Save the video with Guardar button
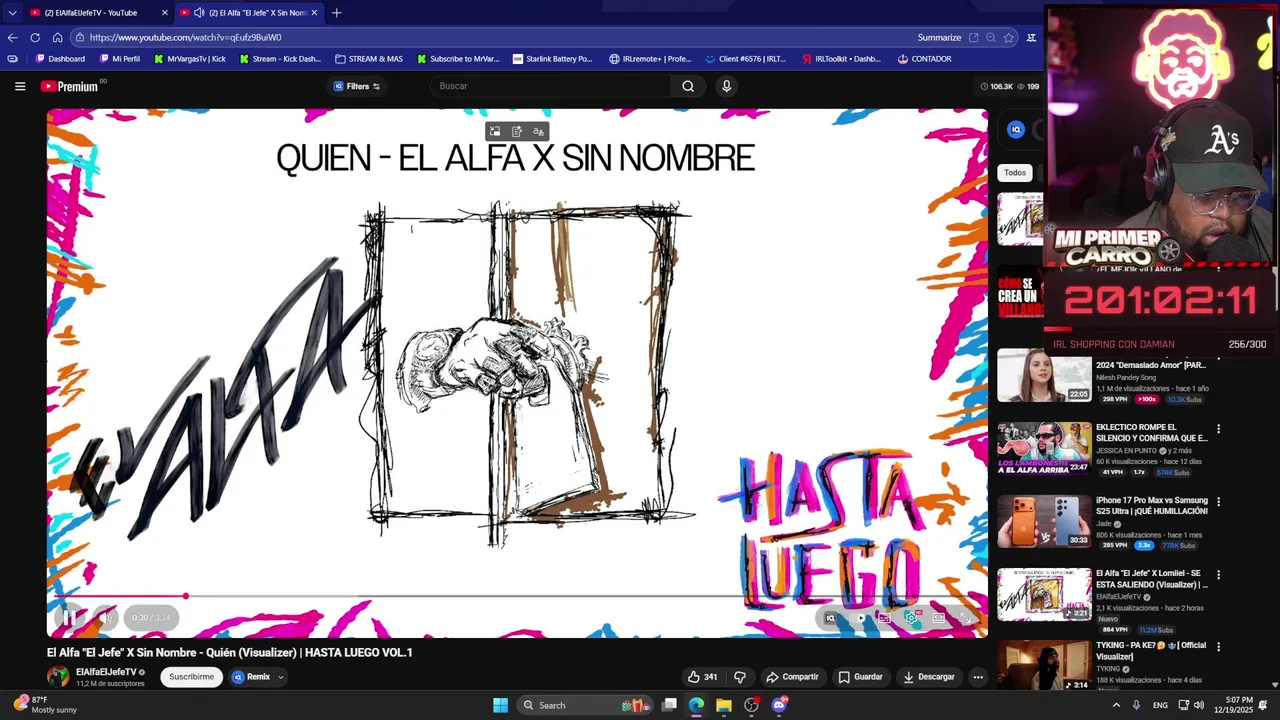 (861, 677)
